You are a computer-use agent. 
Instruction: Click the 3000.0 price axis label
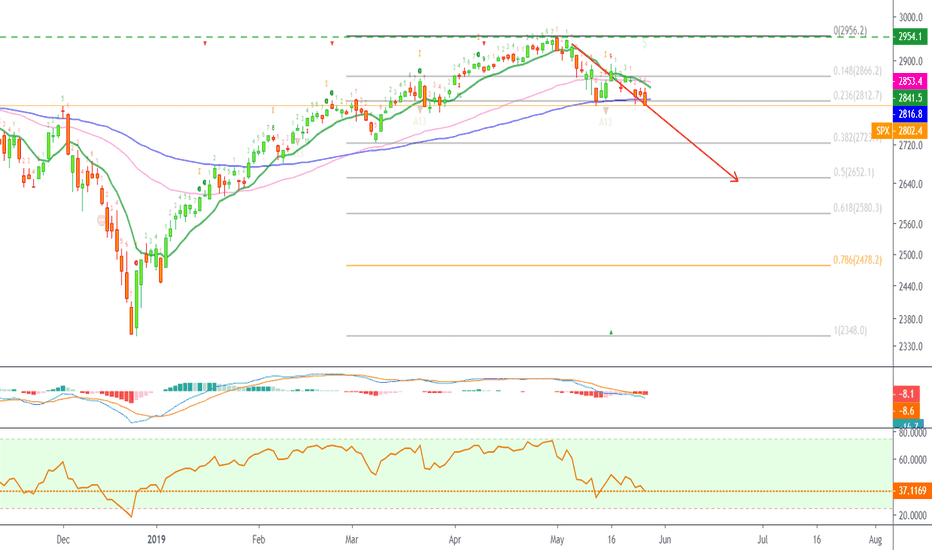click(x=911, y=18)
